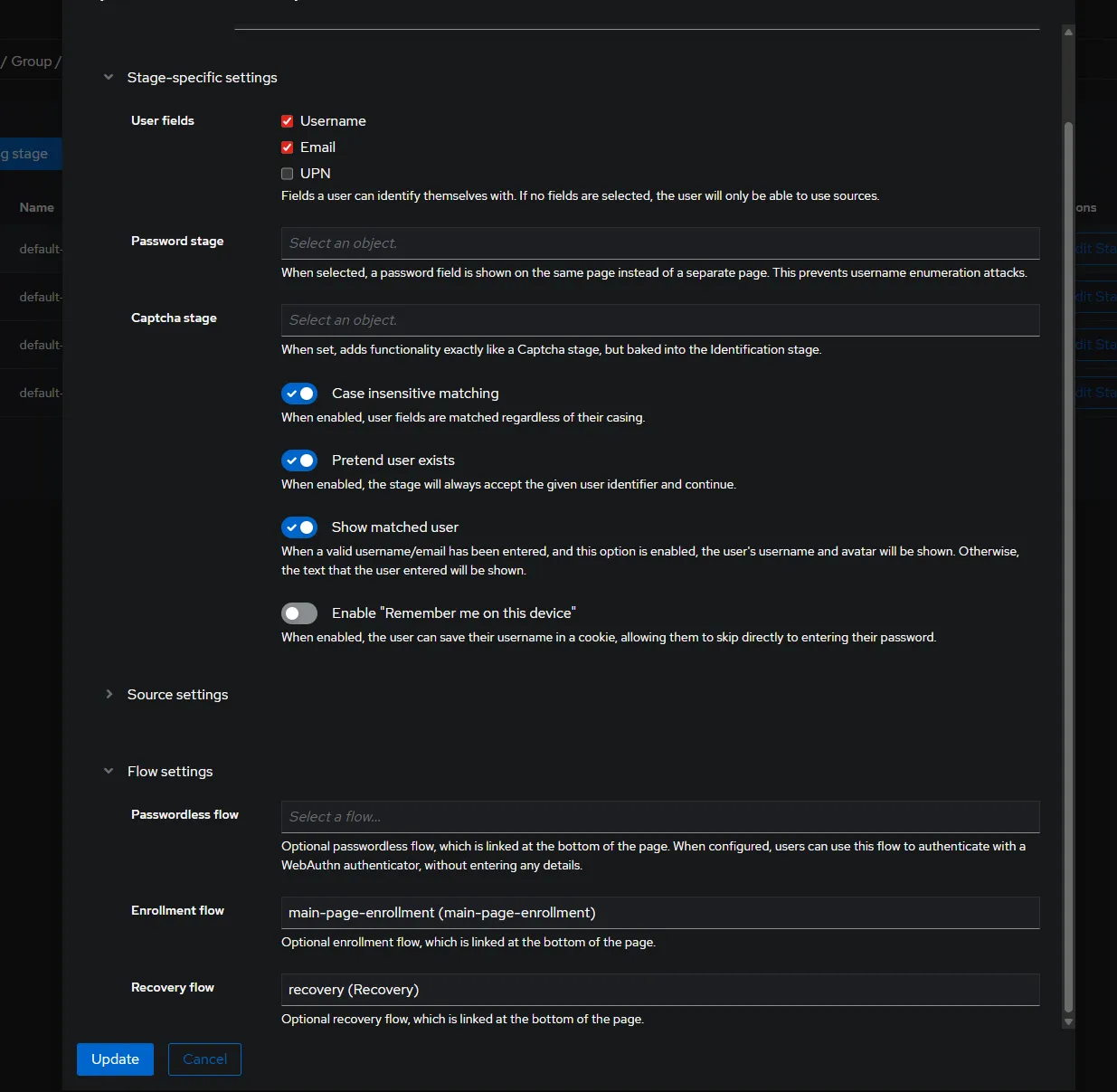Open the Password stage selector

pos(659,243)
